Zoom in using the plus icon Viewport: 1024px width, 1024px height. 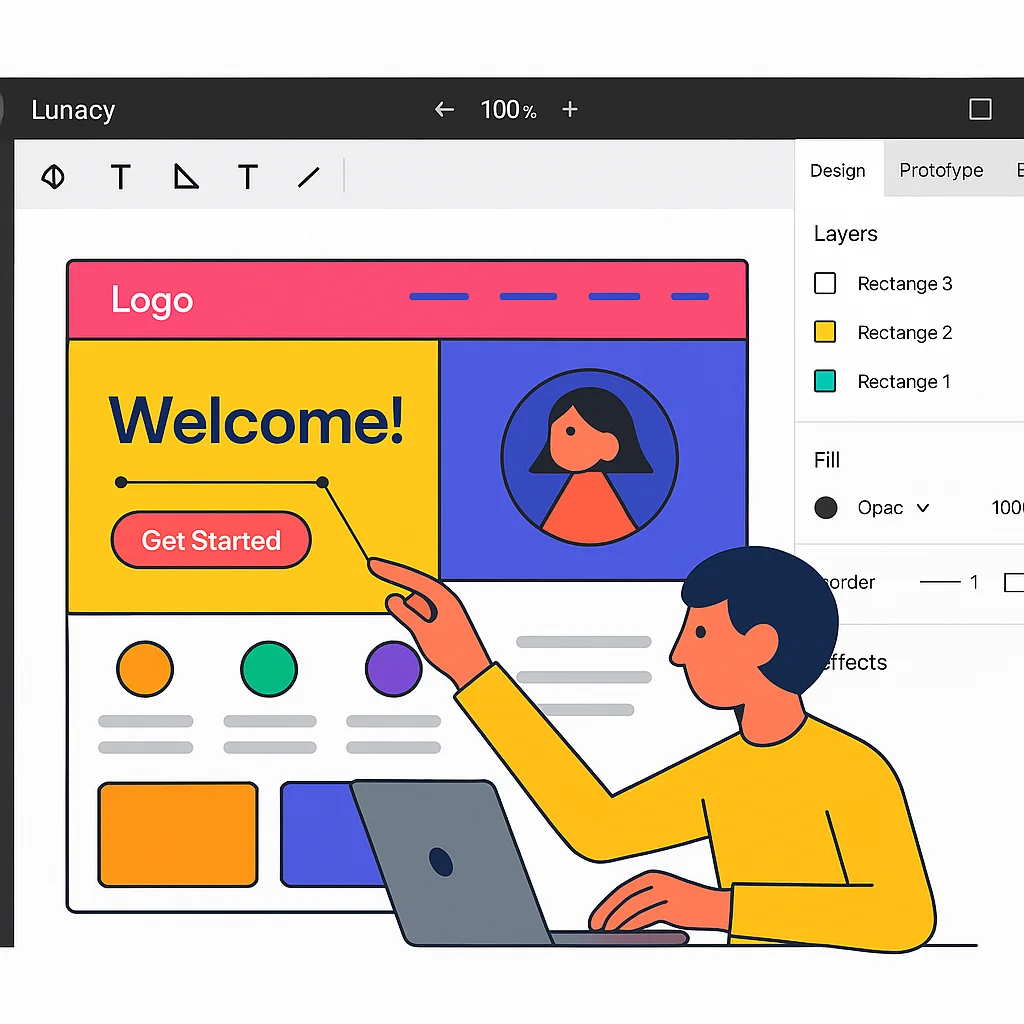pos(569,109)
